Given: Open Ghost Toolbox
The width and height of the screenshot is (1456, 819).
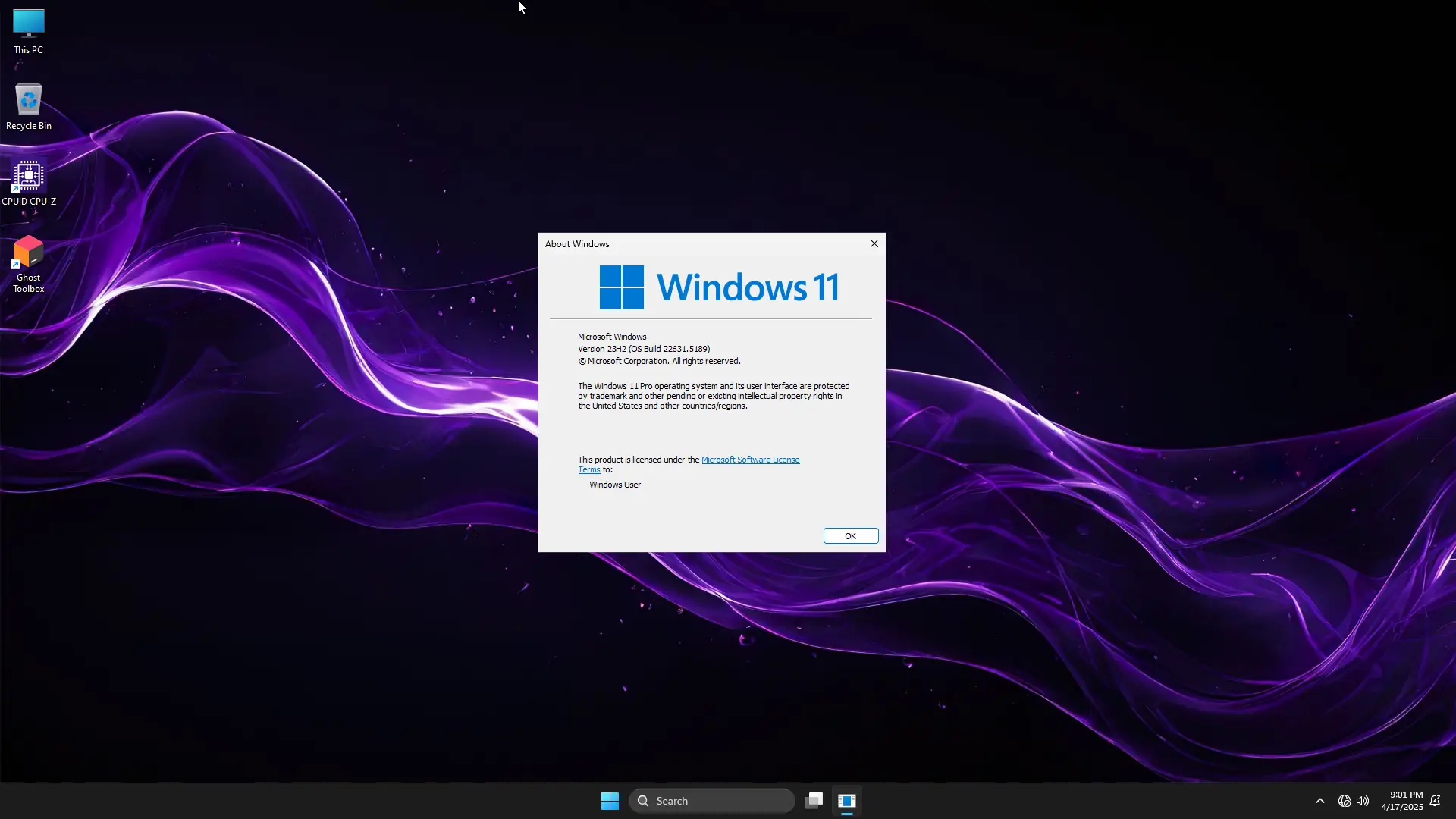Looking at the screenshot, I should 28,254.
